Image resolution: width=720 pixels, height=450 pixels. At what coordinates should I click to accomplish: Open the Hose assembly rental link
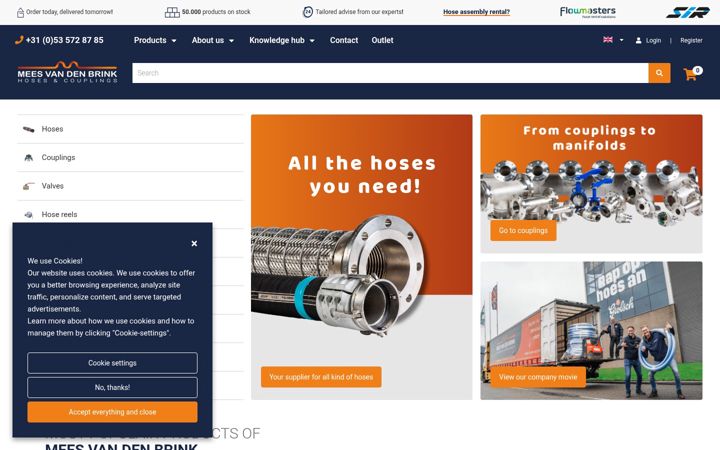pyautogui.click(x=476, y=12)
